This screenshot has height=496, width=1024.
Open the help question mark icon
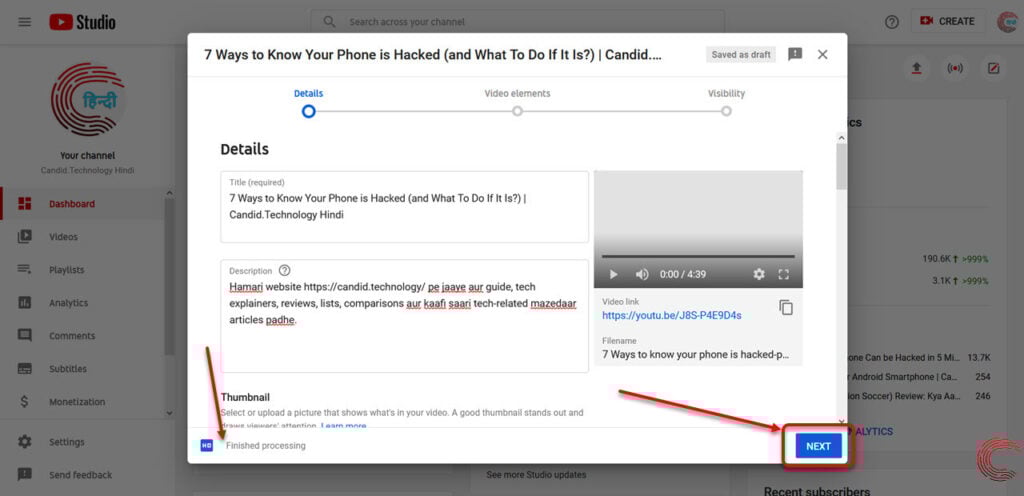[x=891, y=22]
